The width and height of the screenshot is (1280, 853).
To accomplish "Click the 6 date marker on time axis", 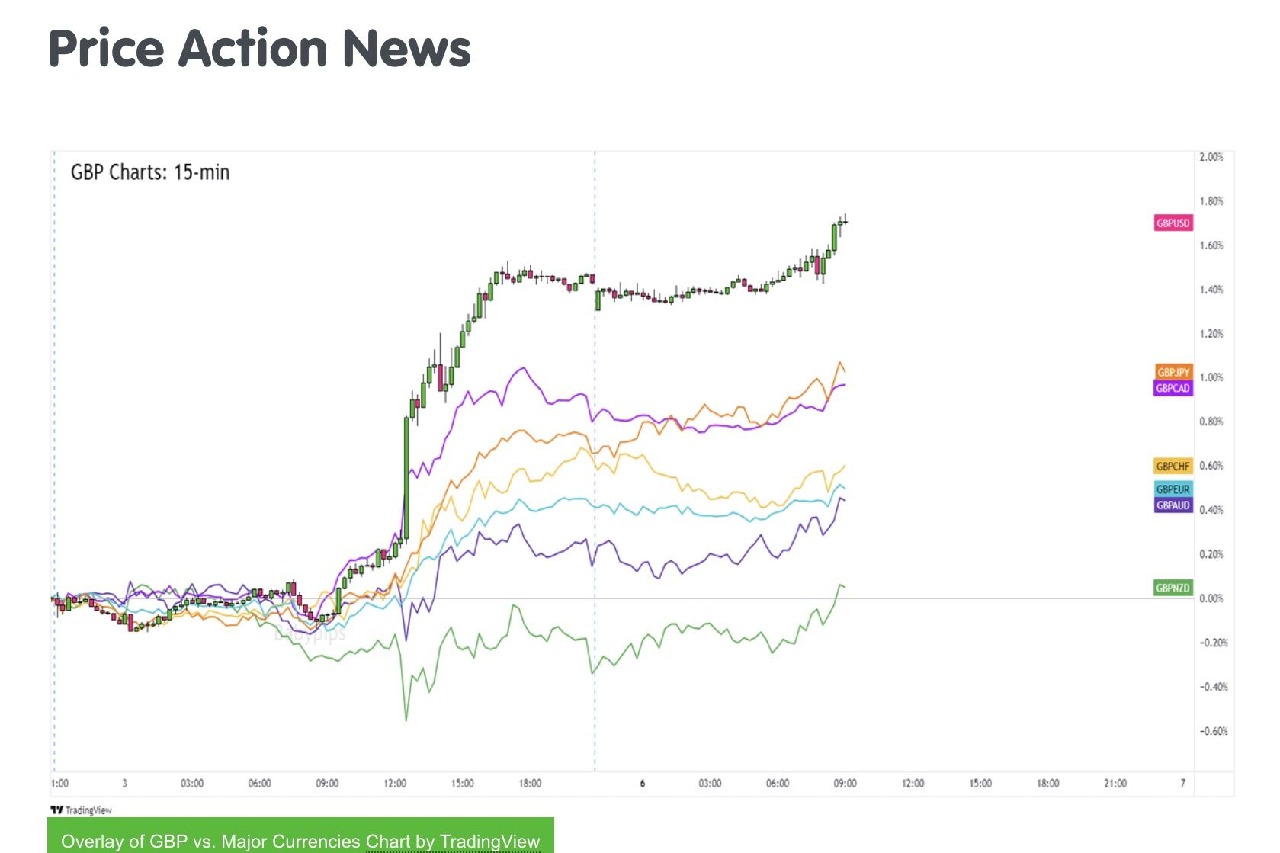I will pos(642,783).
